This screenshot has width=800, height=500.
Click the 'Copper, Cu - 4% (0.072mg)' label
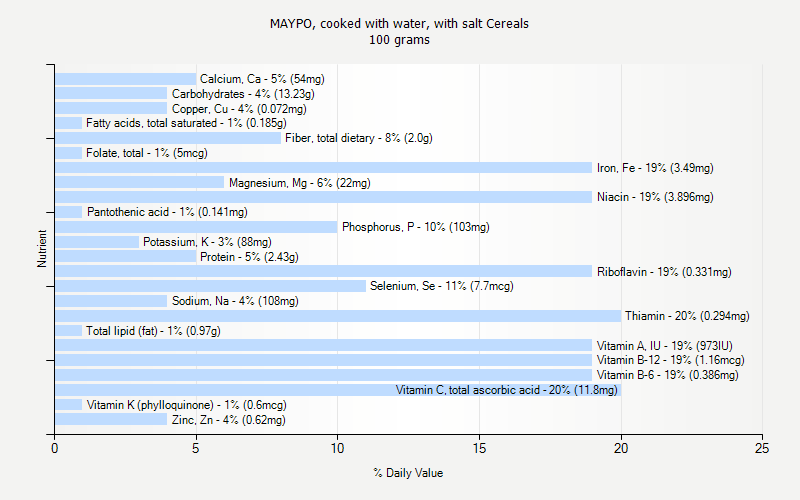pyautogui.click(x=239, y=109)
